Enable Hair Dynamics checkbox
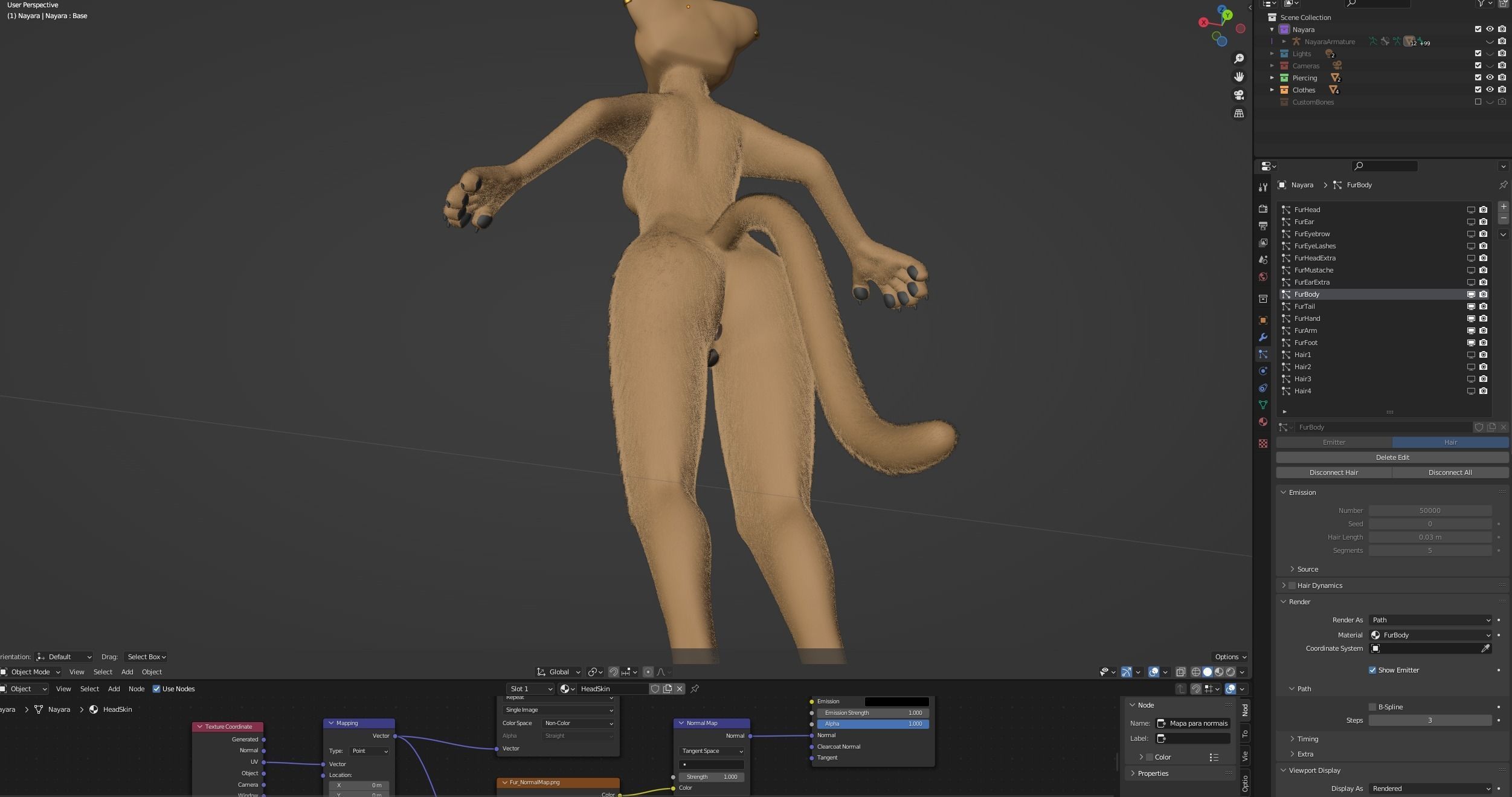1512x797 pixels. [1292, 586]
